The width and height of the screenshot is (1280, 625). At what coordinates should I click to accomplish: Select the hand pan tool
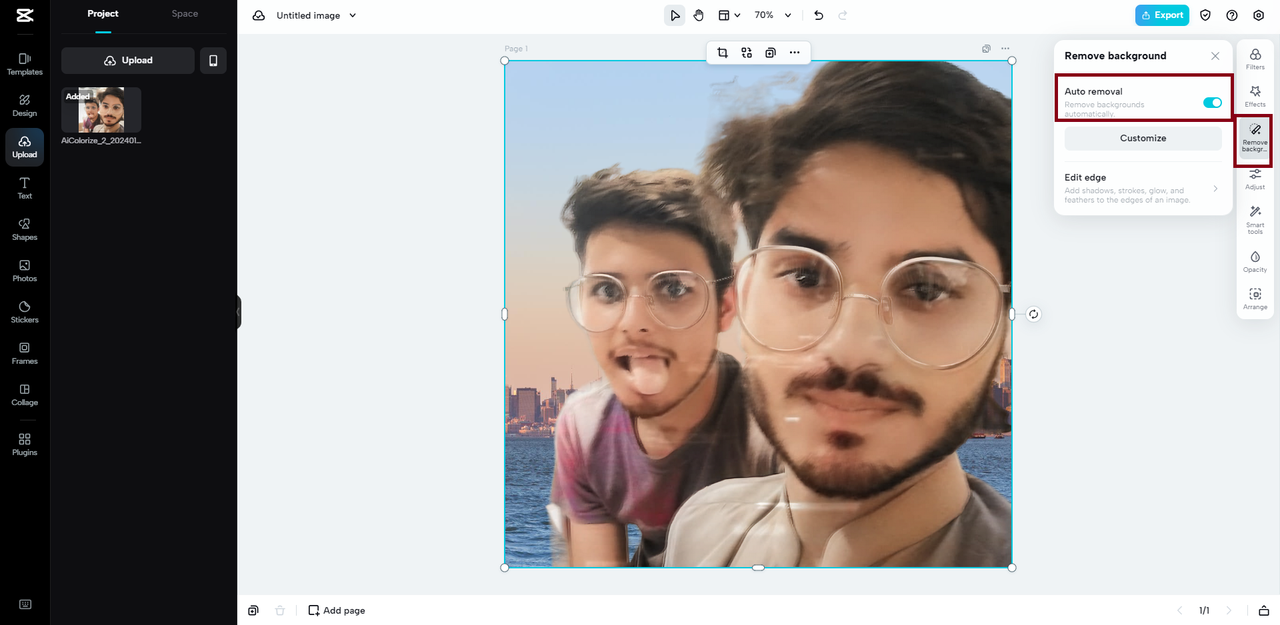click(x=699, y=15)
